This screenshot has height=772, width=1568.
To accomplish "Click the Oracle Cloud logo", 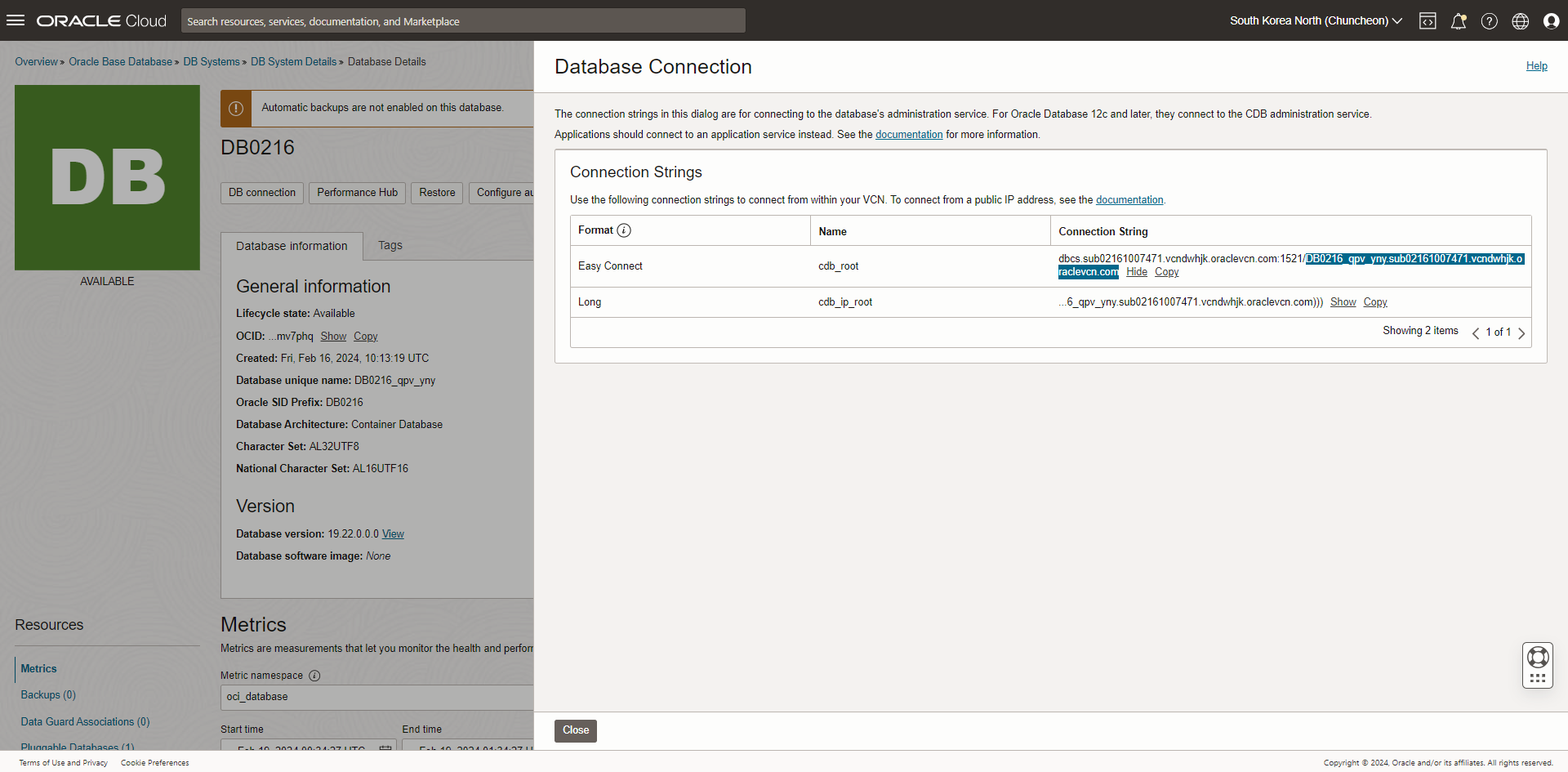I will click(101, 21).
